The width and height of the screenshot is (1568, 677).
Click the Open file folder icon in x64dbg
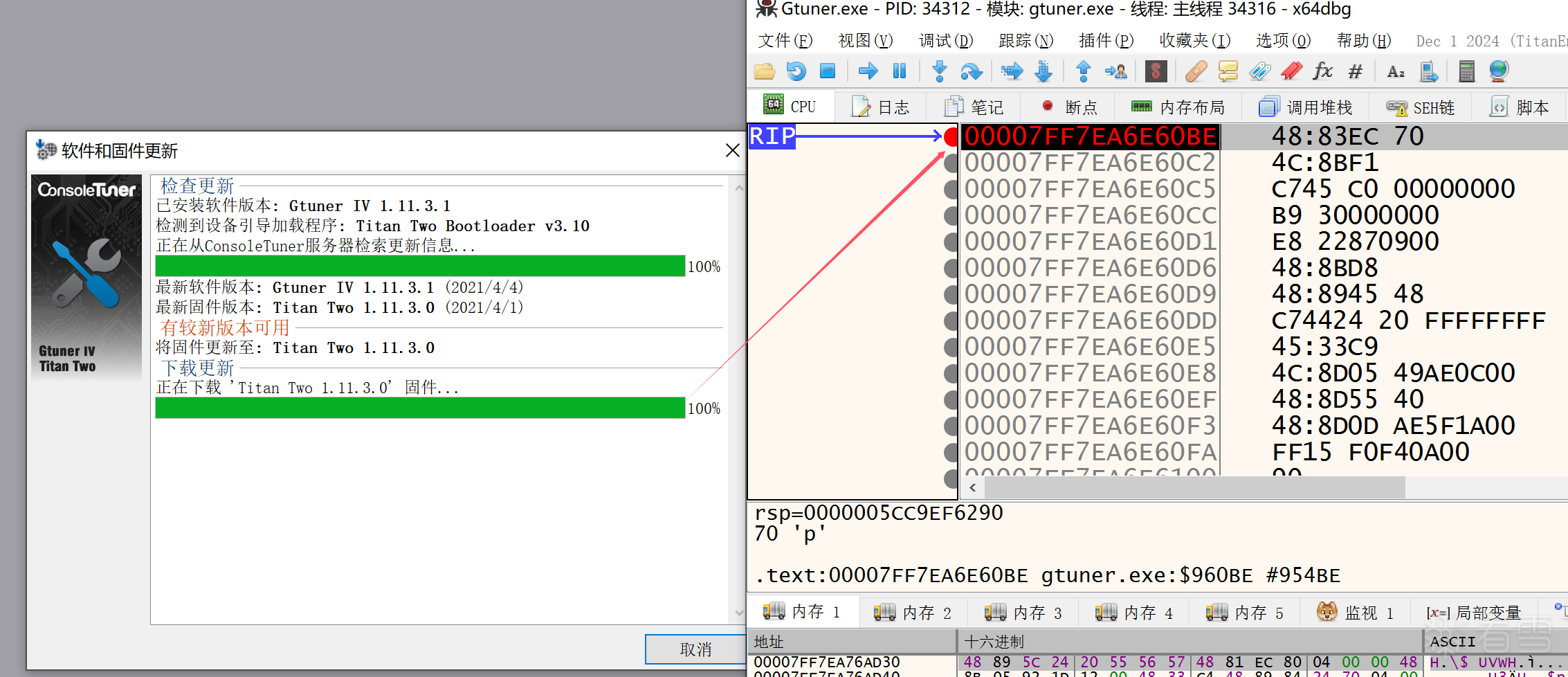pos(765,71)
